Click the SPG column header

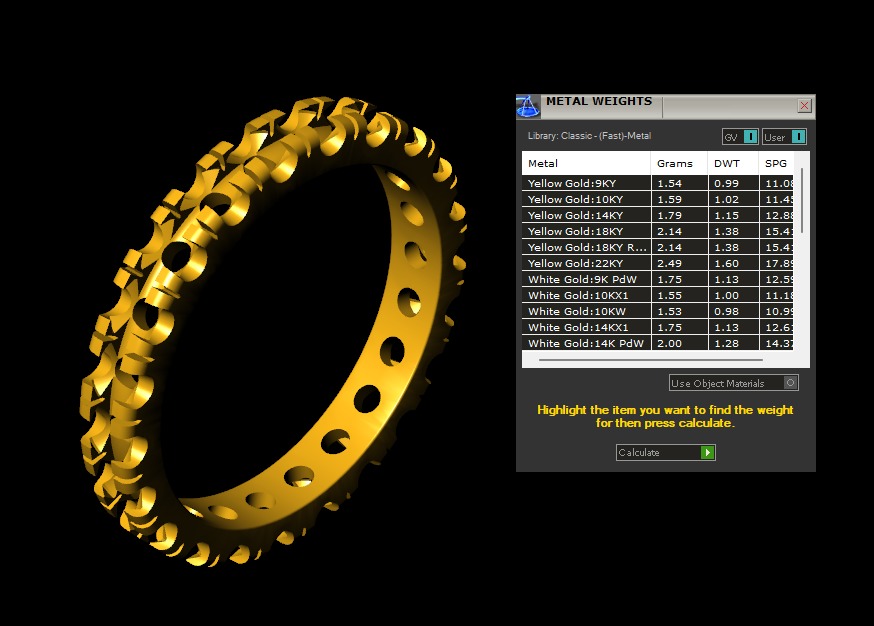[776, 163]
